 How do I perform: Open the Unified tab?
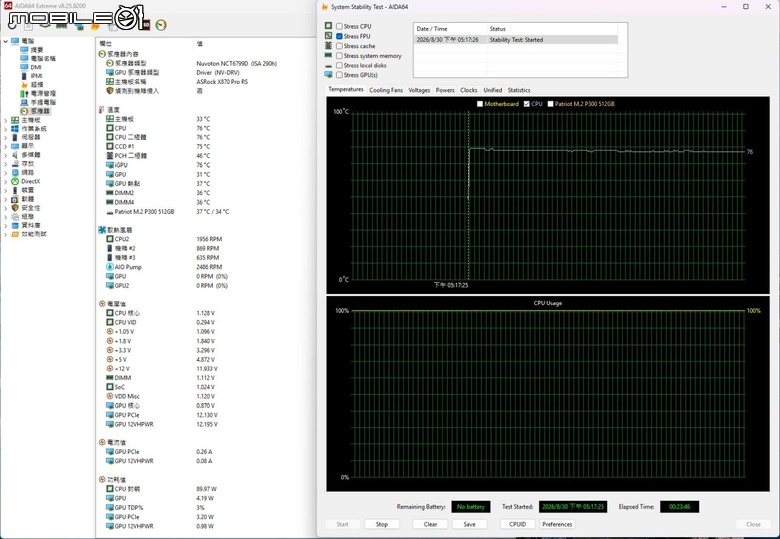[x=492, y=90]
